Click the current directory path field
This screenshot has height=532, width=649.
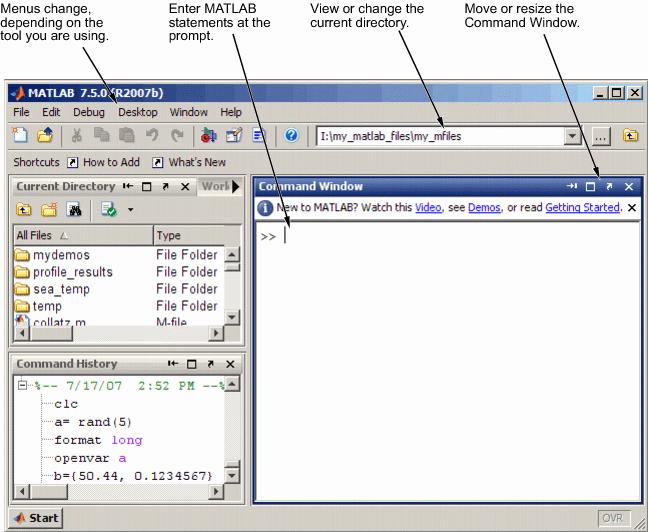[x=441, y=136]
